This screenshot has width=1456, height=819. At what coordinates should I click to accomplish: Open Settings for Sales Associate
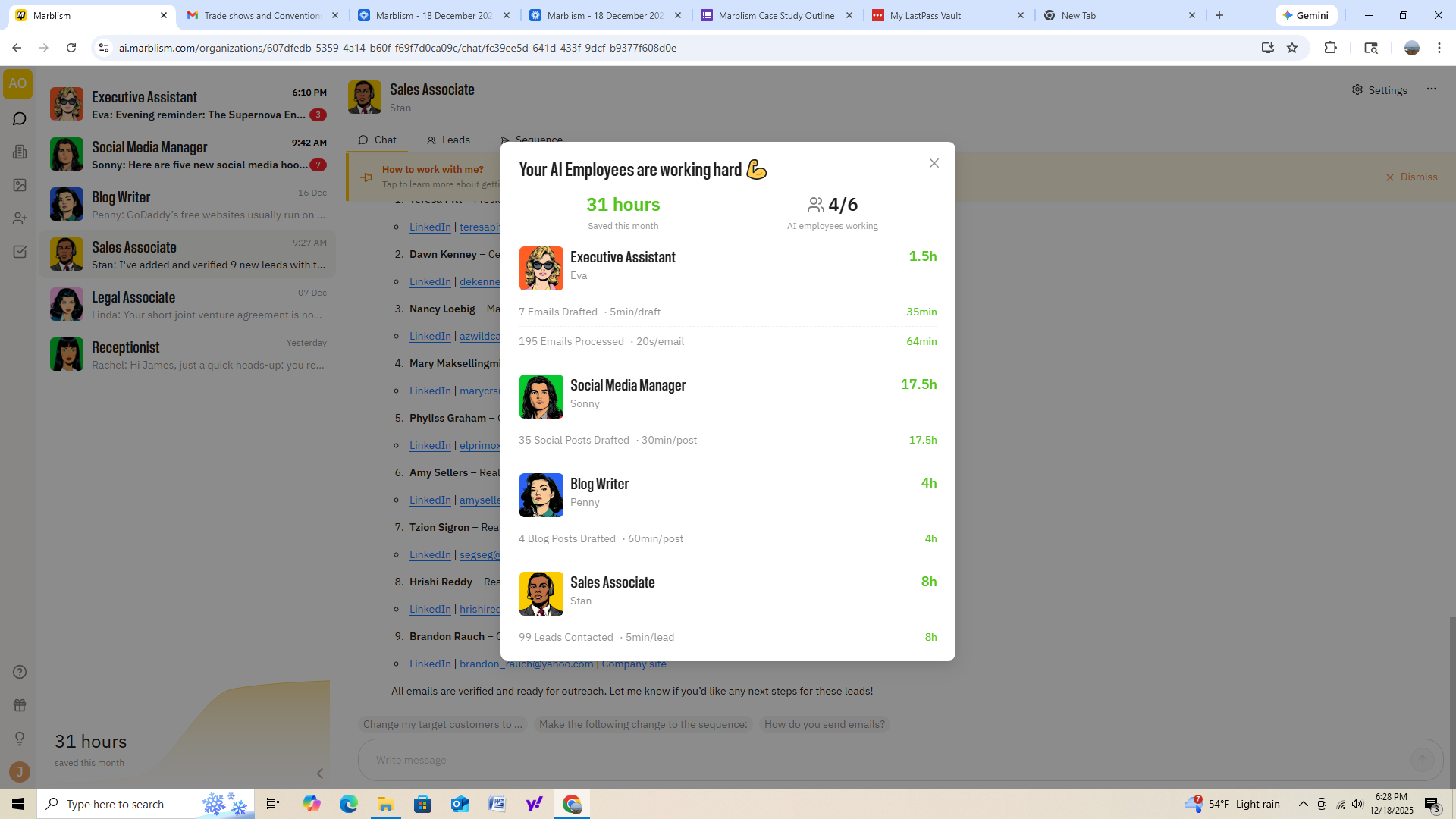[1379, 90]
